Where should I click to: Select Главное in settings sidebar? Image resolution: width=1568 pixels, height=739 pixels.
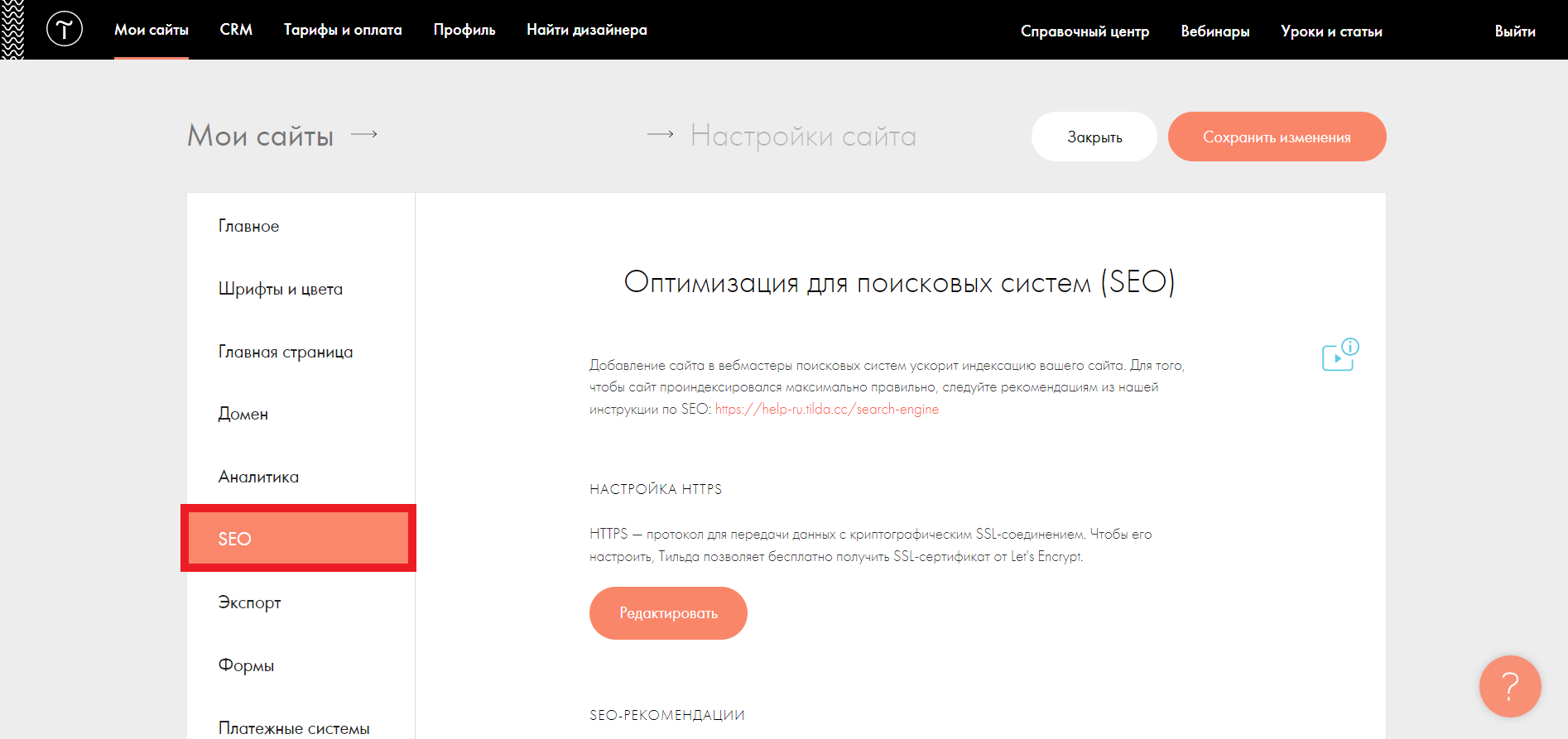(248, 226)
